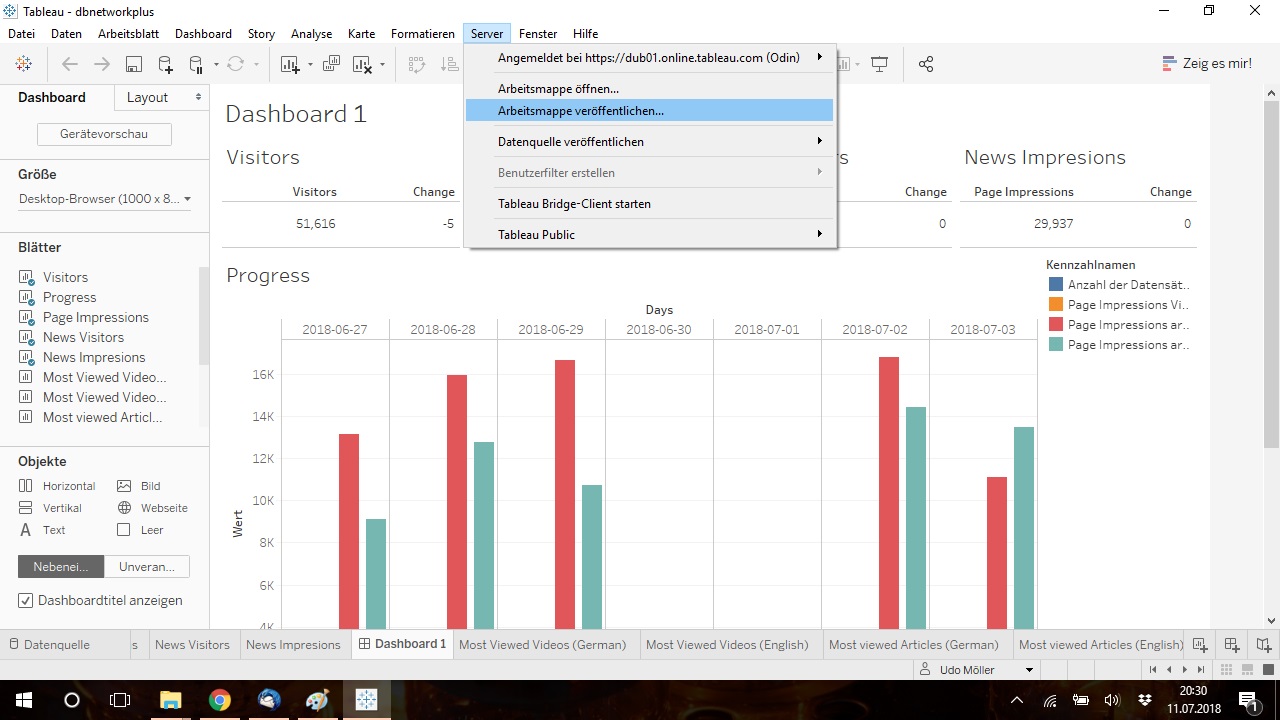Select the Webseite object icon
The width and height of the screenshot is (1280, 720).
pyautogui.click(x=124, y=508)
